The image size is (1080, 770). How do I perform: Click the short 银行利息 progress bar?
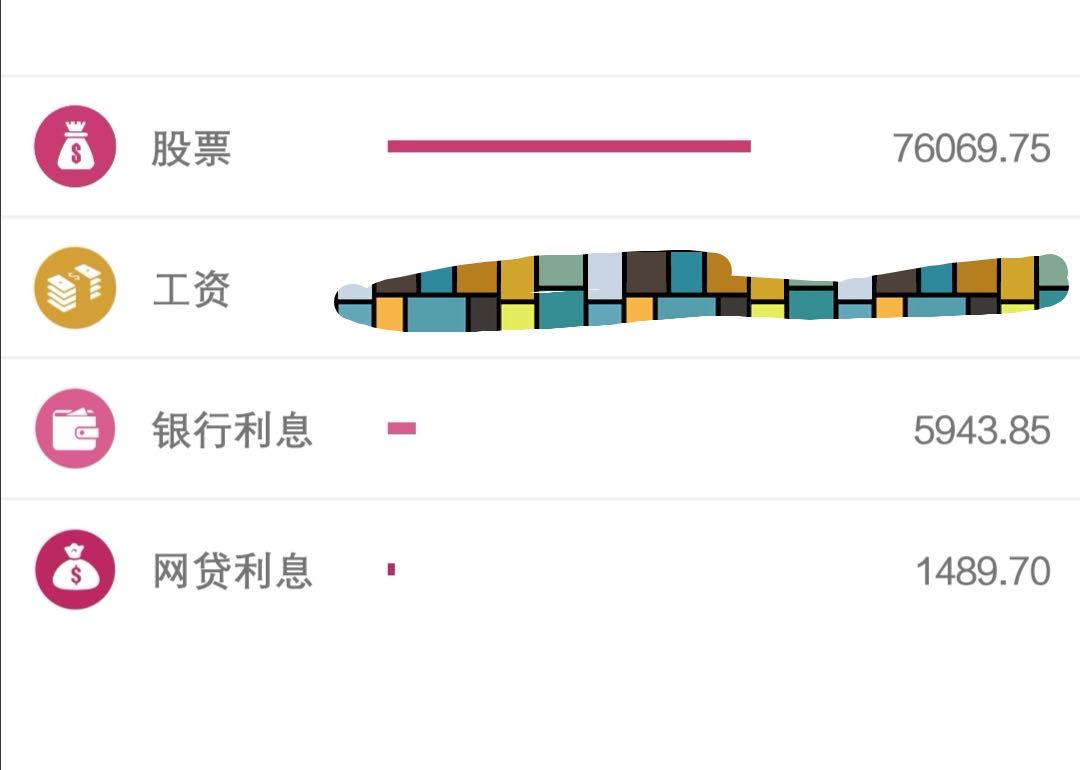pyautogui.click(x=402, y=428)
